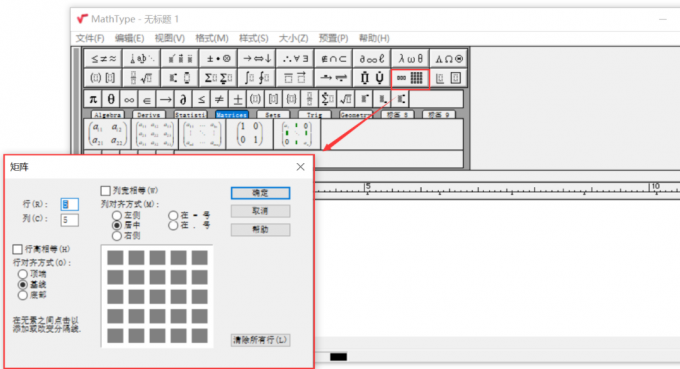
Task: Switch to the Algebra tab
Action: click(x=108, y=115)
